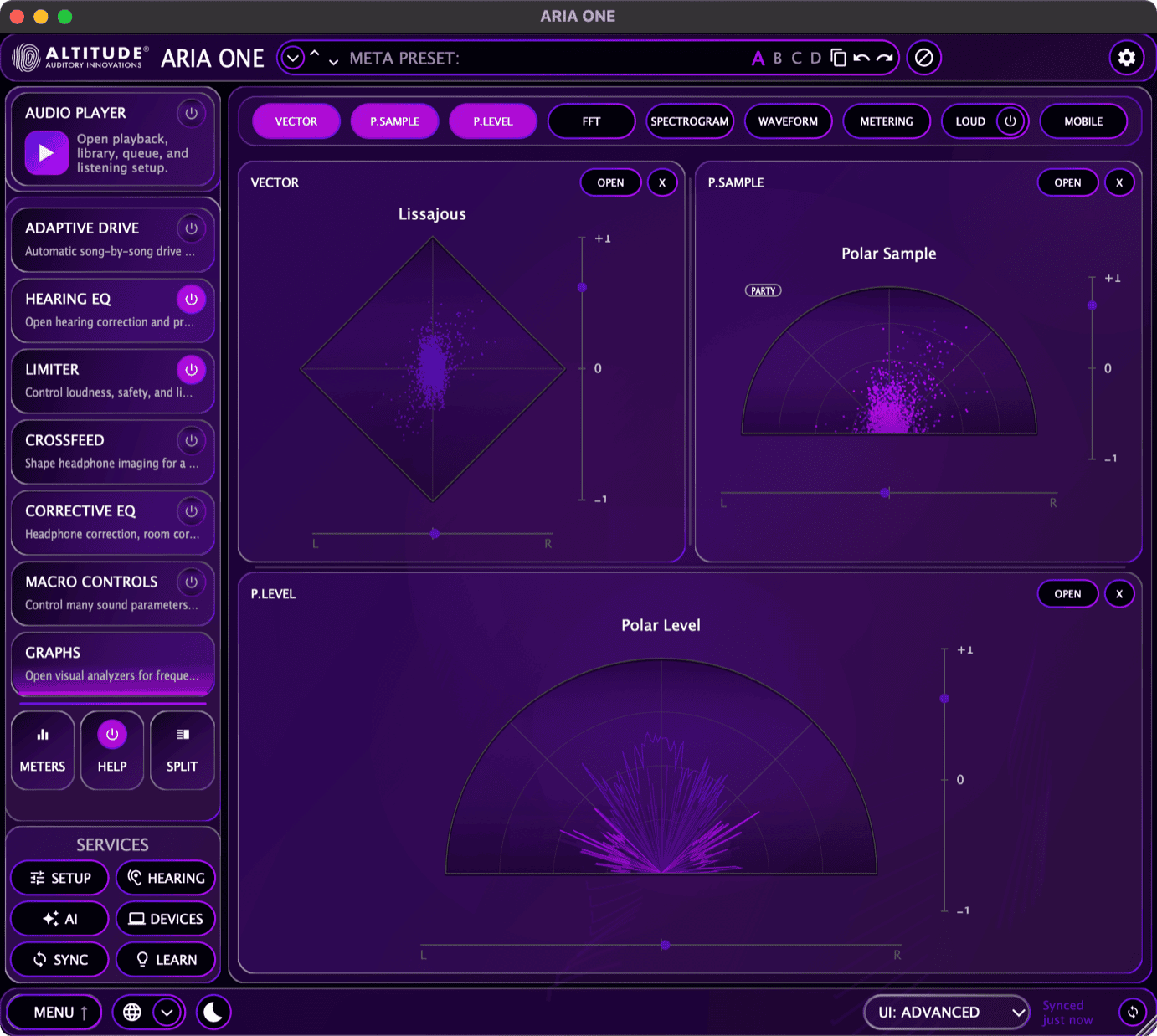Open the Devices service
This screenshot has width=1157, height=1036.
(166, 919)
